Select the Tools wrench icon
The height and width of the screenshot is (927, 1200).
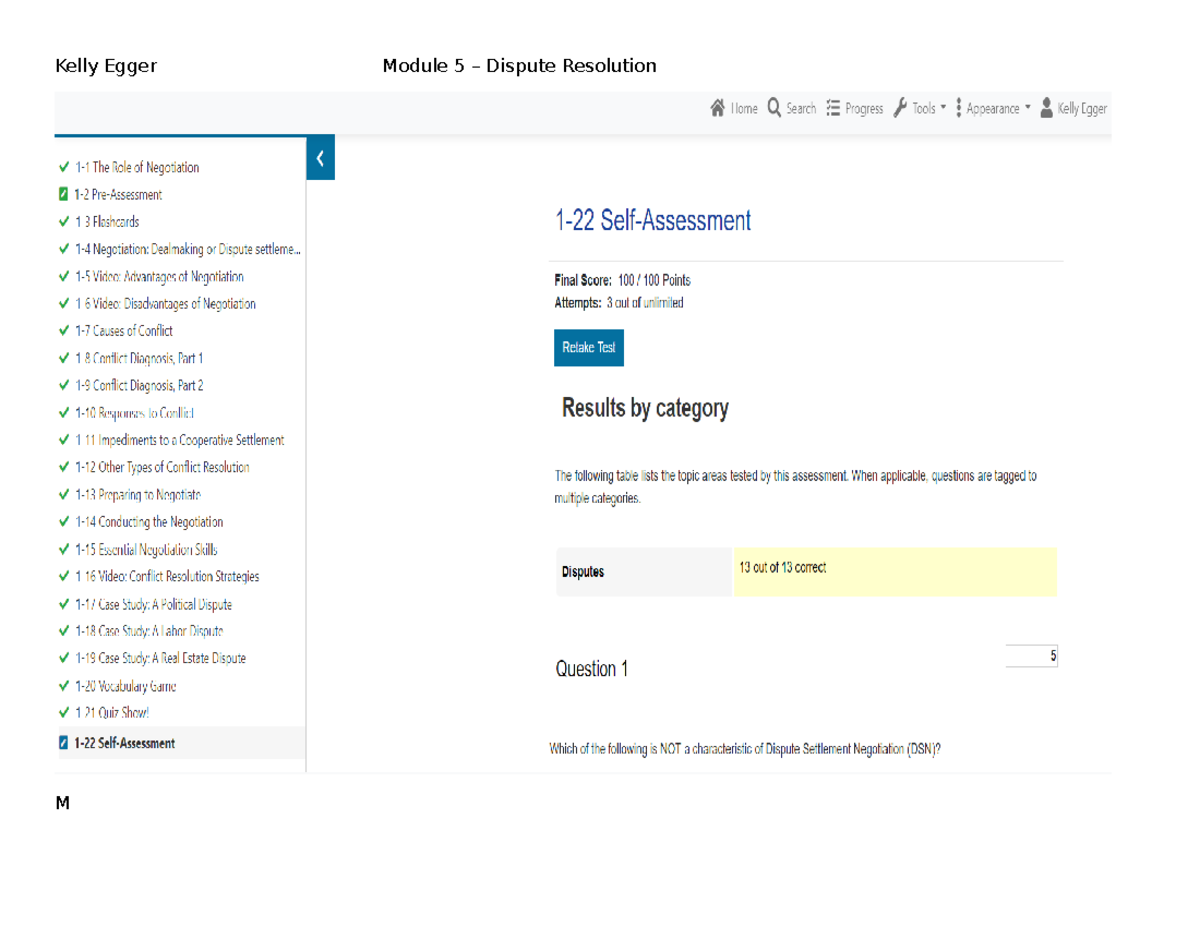click(x=900, y=108)
